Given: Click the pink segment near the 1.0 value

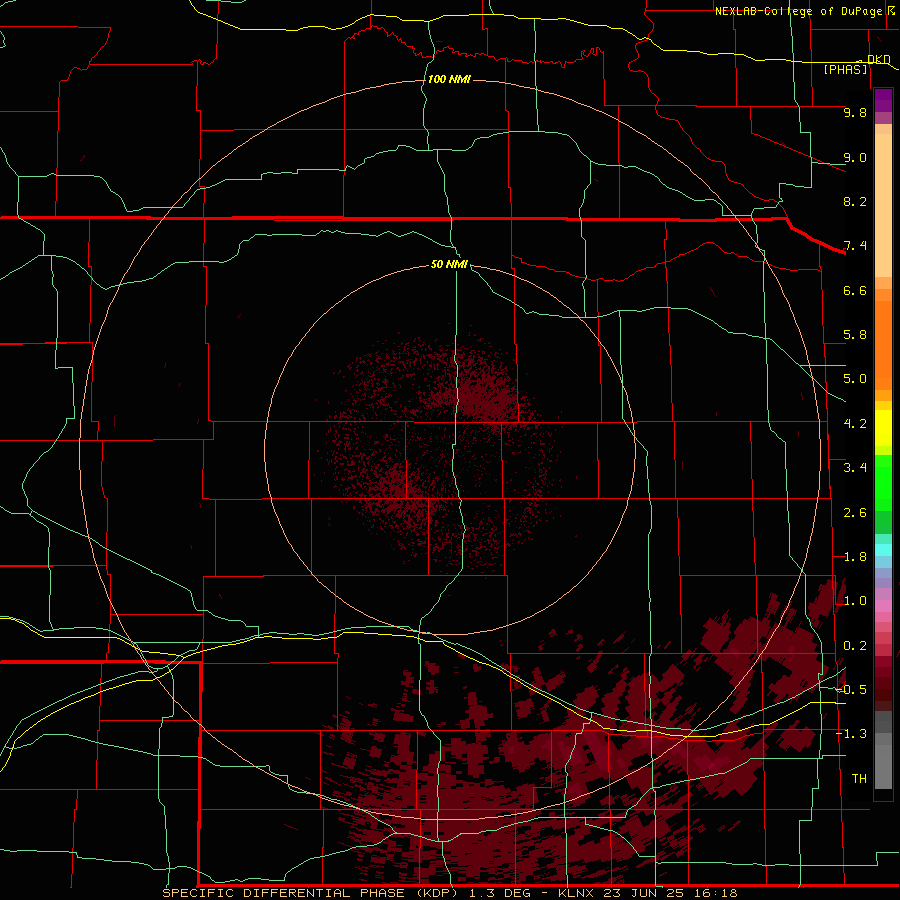Looking at the screenshot, I should [883, 606].
